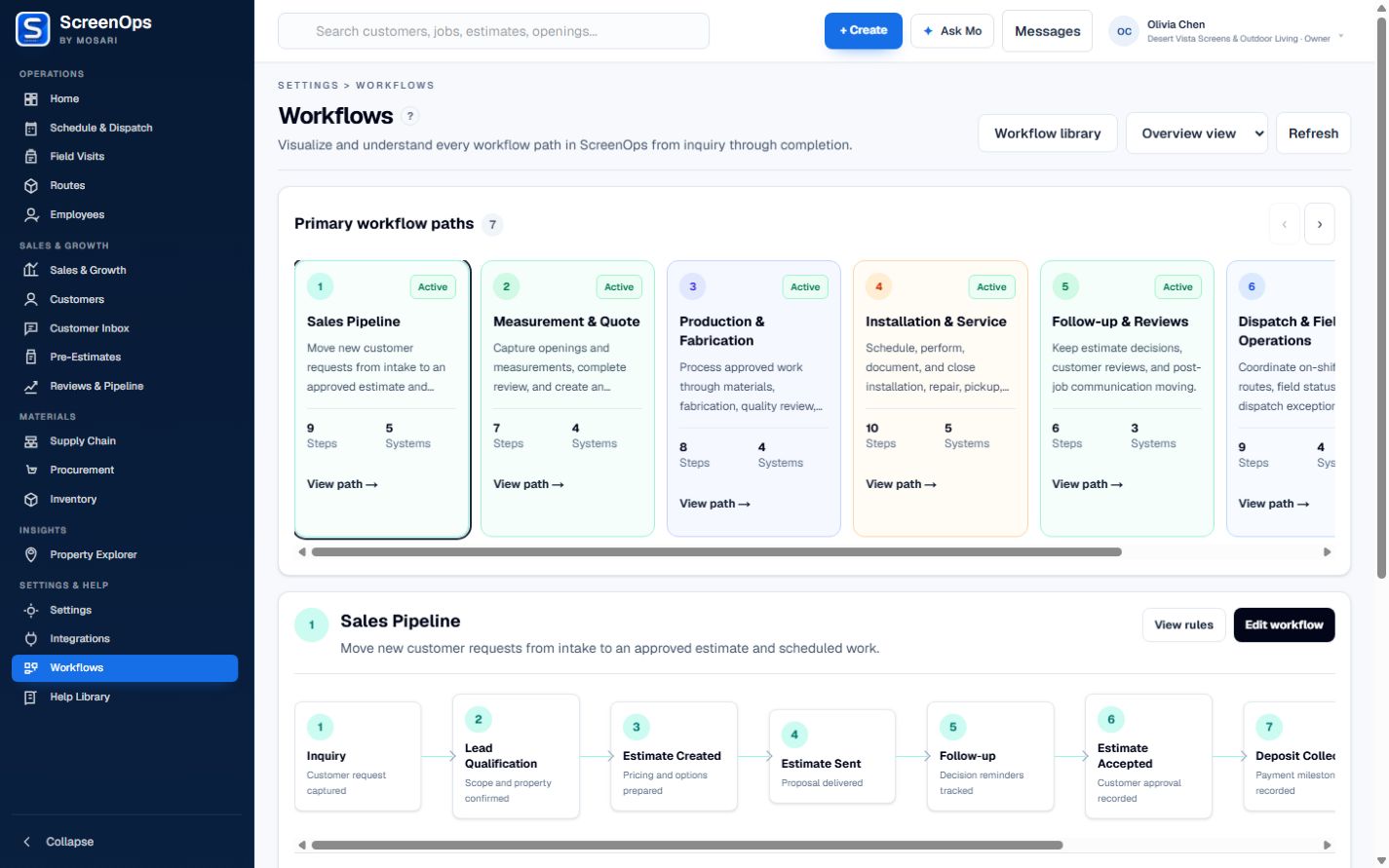
Task: View path for Follow-up & Reviews card
Action: point(1087,484)
